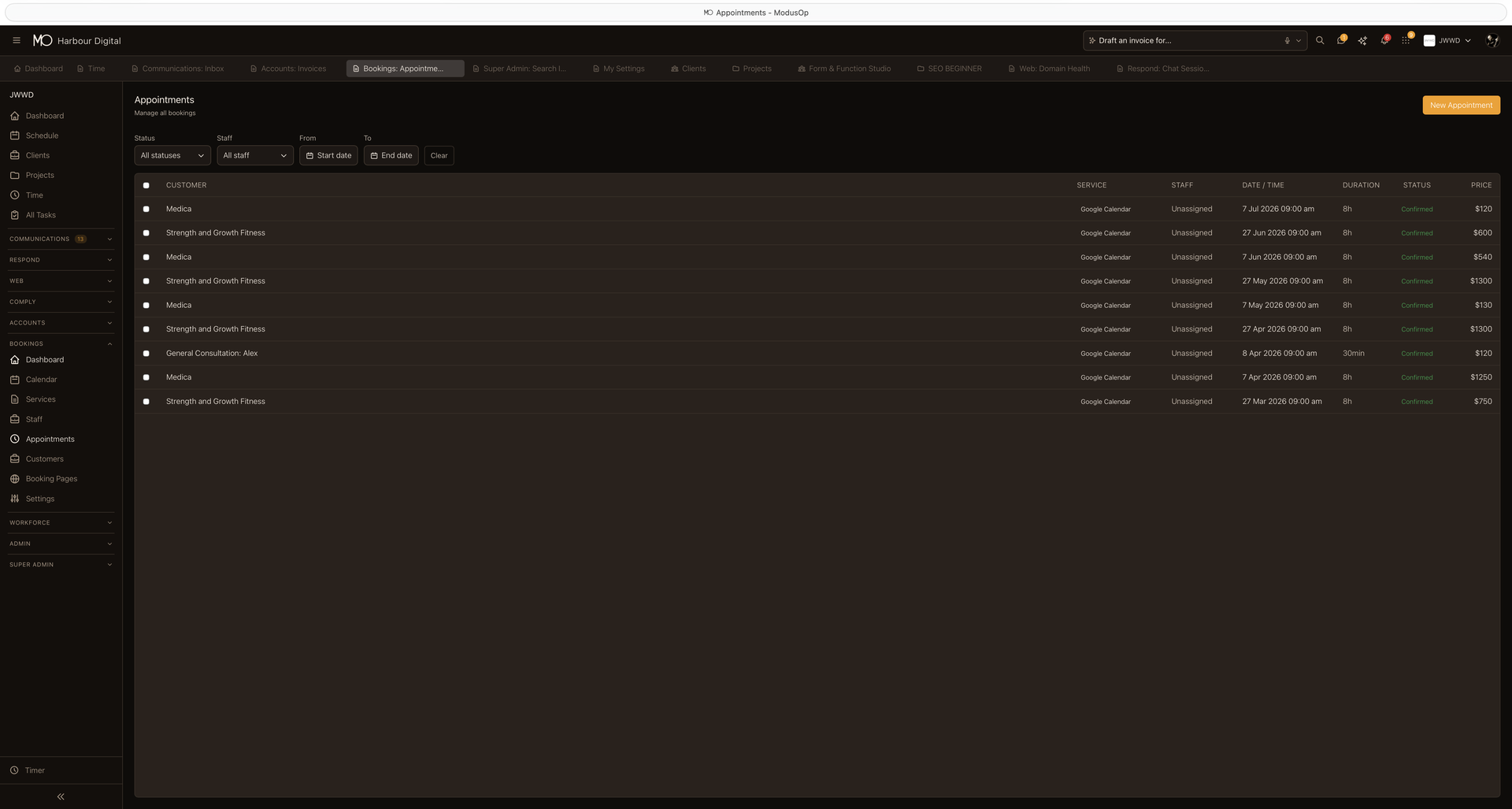Click the microphone icon in command bar
The image size is (1512, 809).
click(1288, 41)
